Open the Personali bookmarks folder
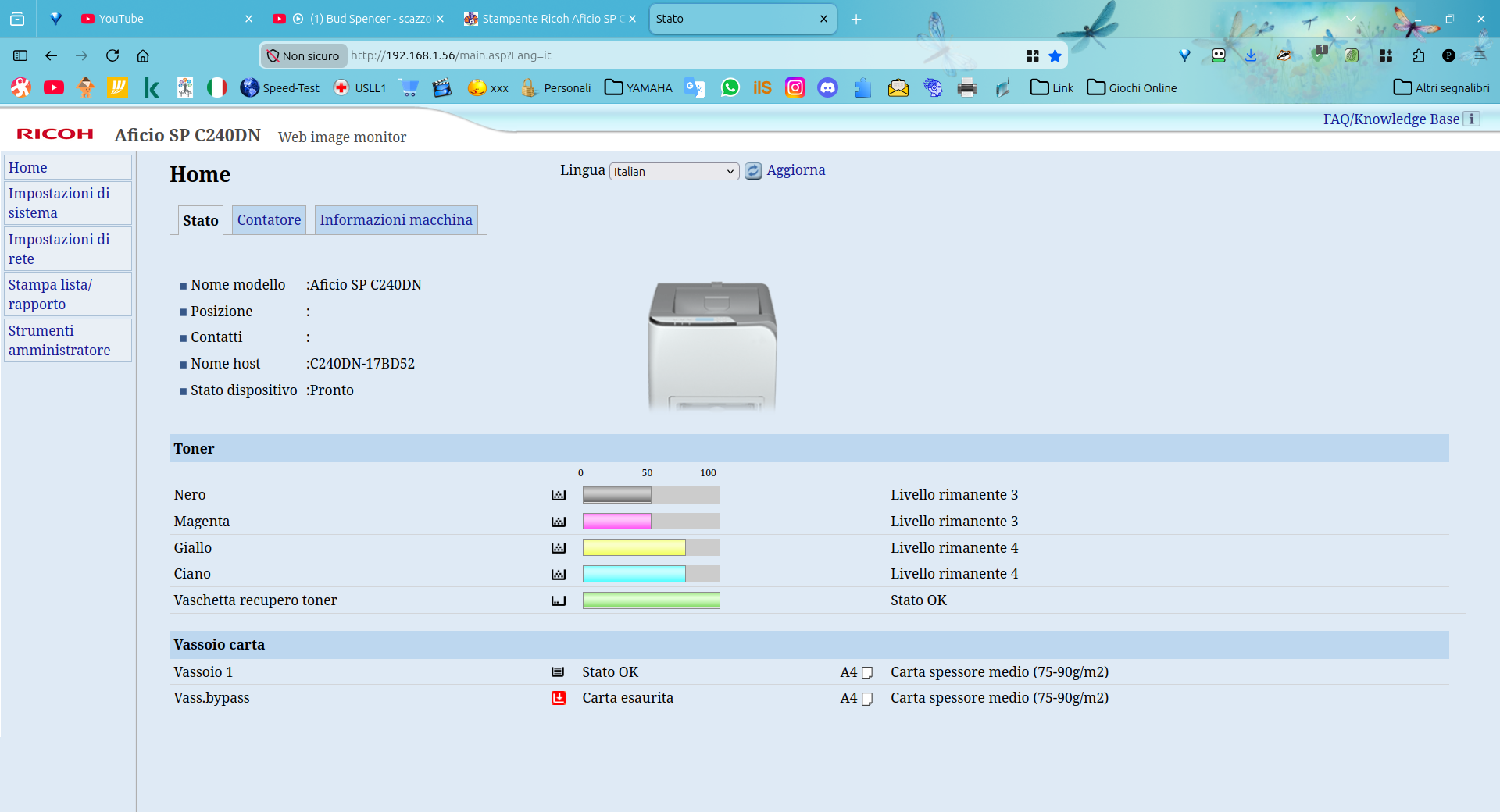This screenshot has width=1500, height=812. tap(556, 87)
